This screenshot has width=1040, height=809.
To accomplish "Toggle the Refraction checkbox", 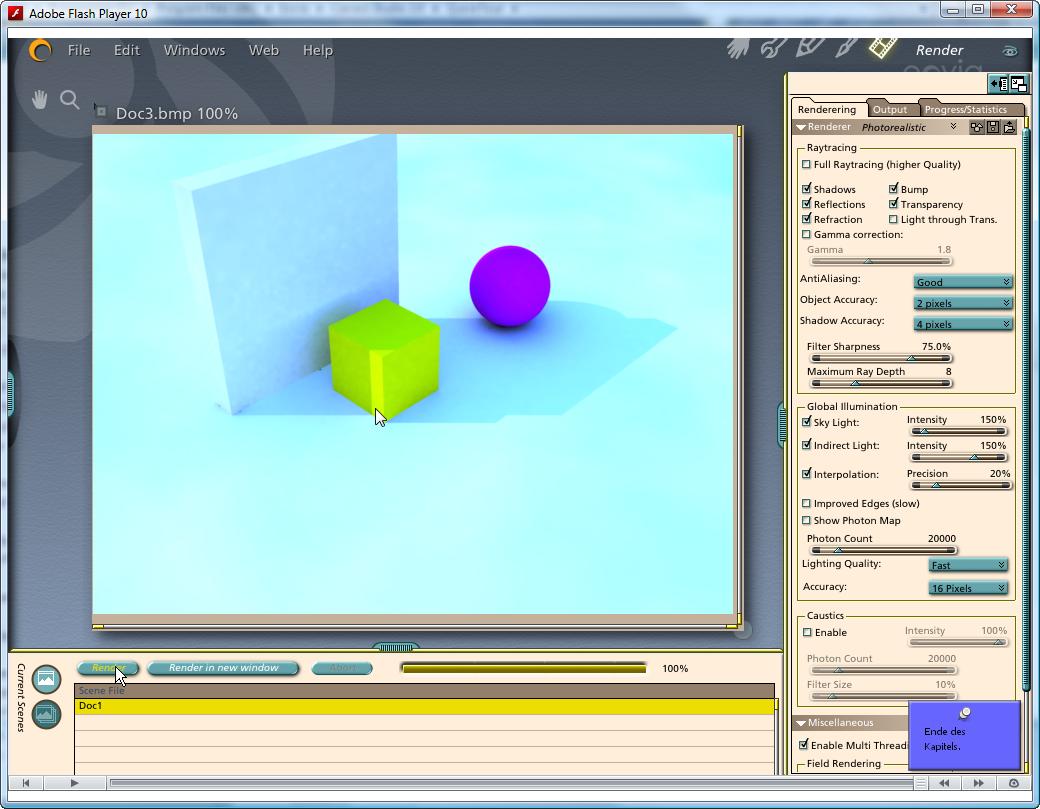I will pos(807,219).
